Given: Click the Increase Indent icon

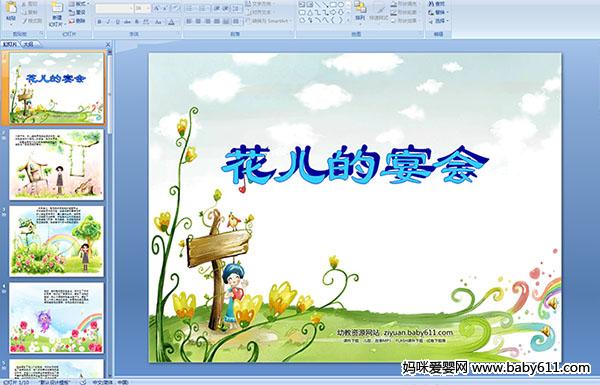Looking at the screenshot, I should (x=226, y=8).
